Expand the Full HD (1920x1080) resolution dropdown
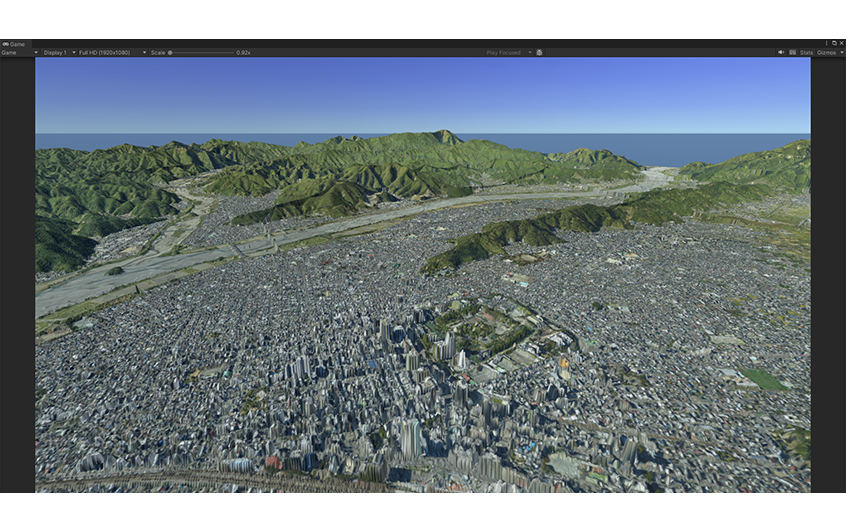This screenshot has width=846, height=532. 112,53
